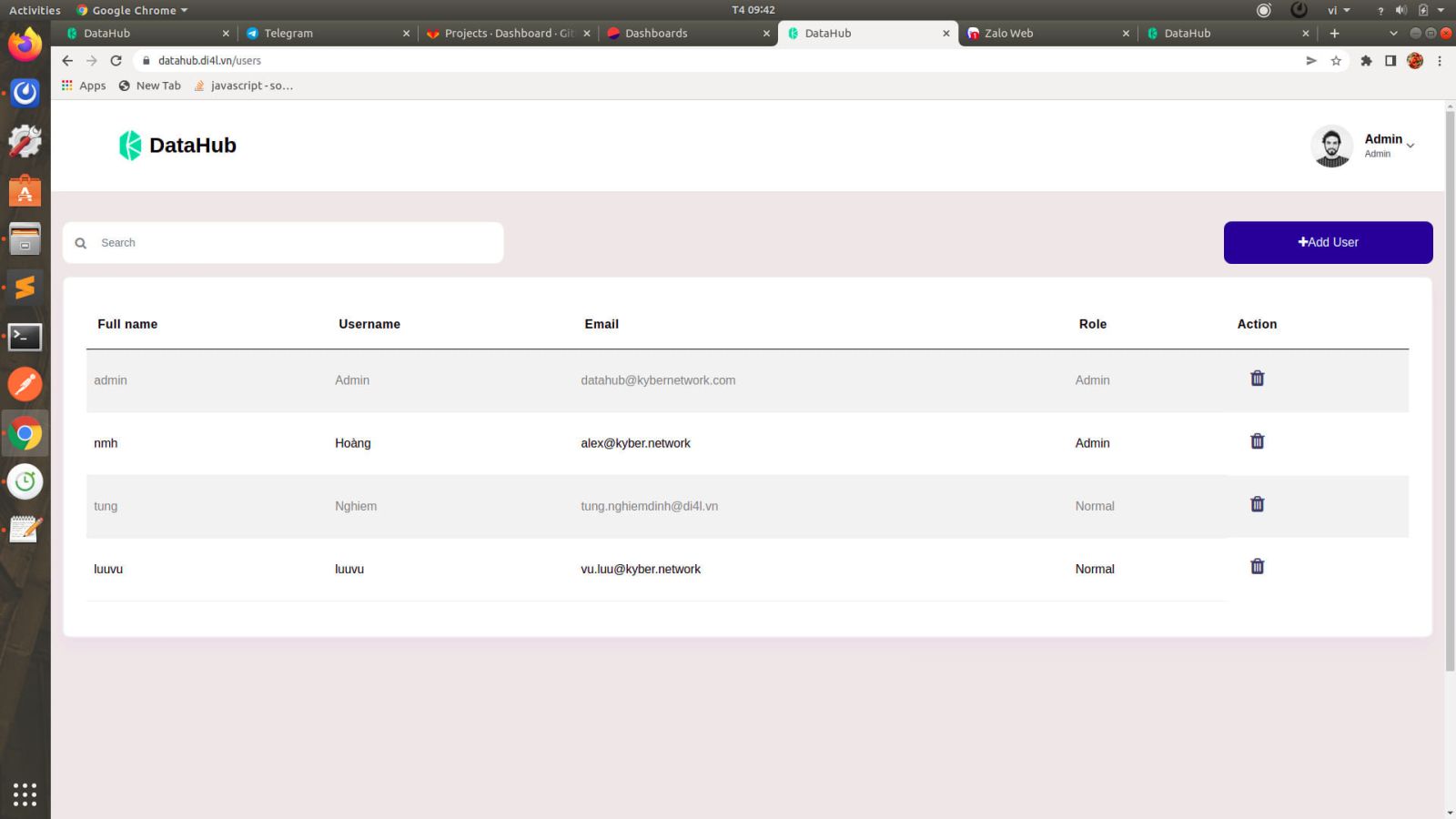Viewport: 1456px width, 819px height.
Task: Launch Terminal from the dock
Action: [25, 337]
